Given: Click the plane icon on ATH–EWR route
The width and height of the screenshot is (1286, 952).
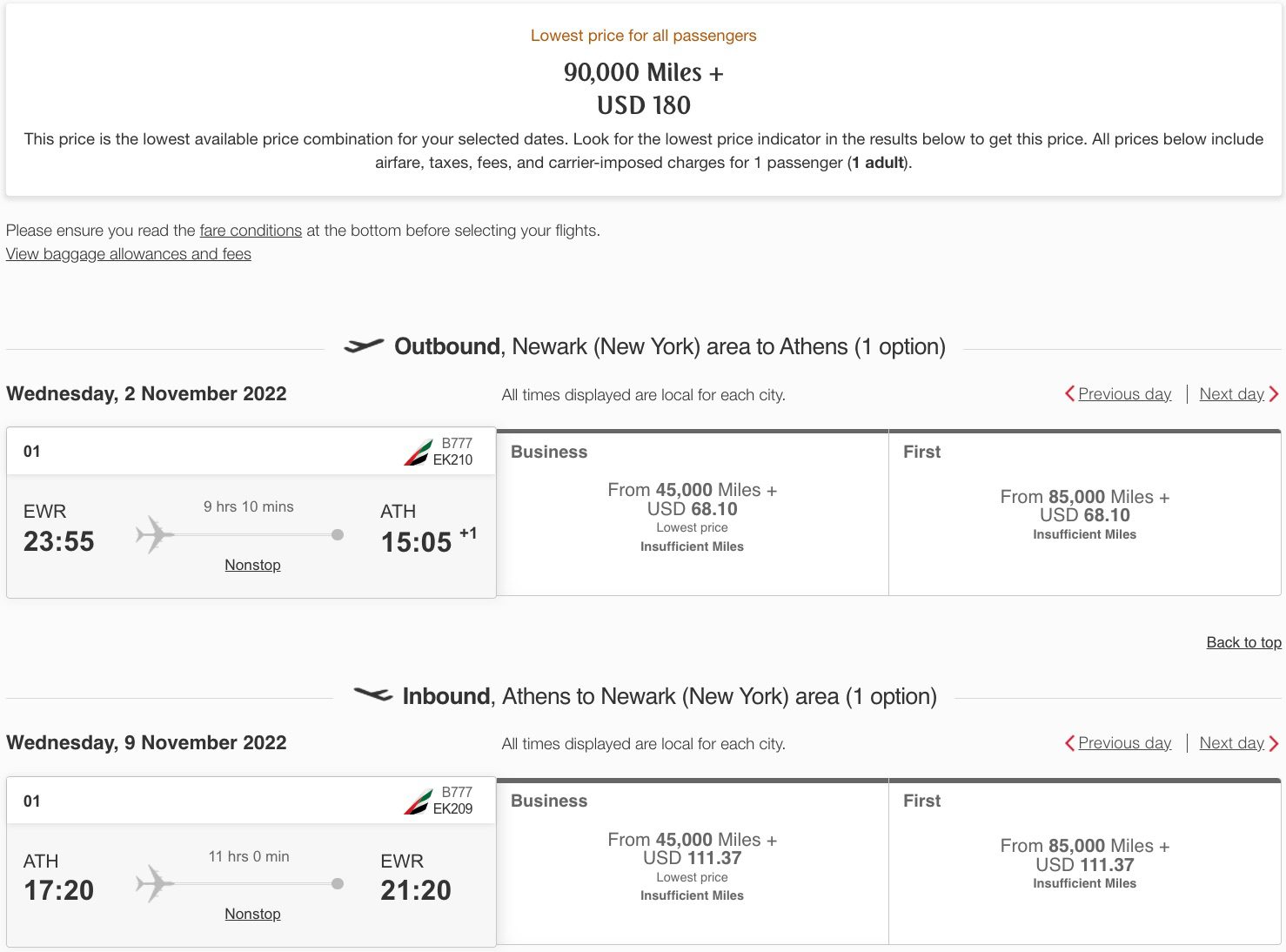Looking at the screenshot, I should (x=155, y=883).
